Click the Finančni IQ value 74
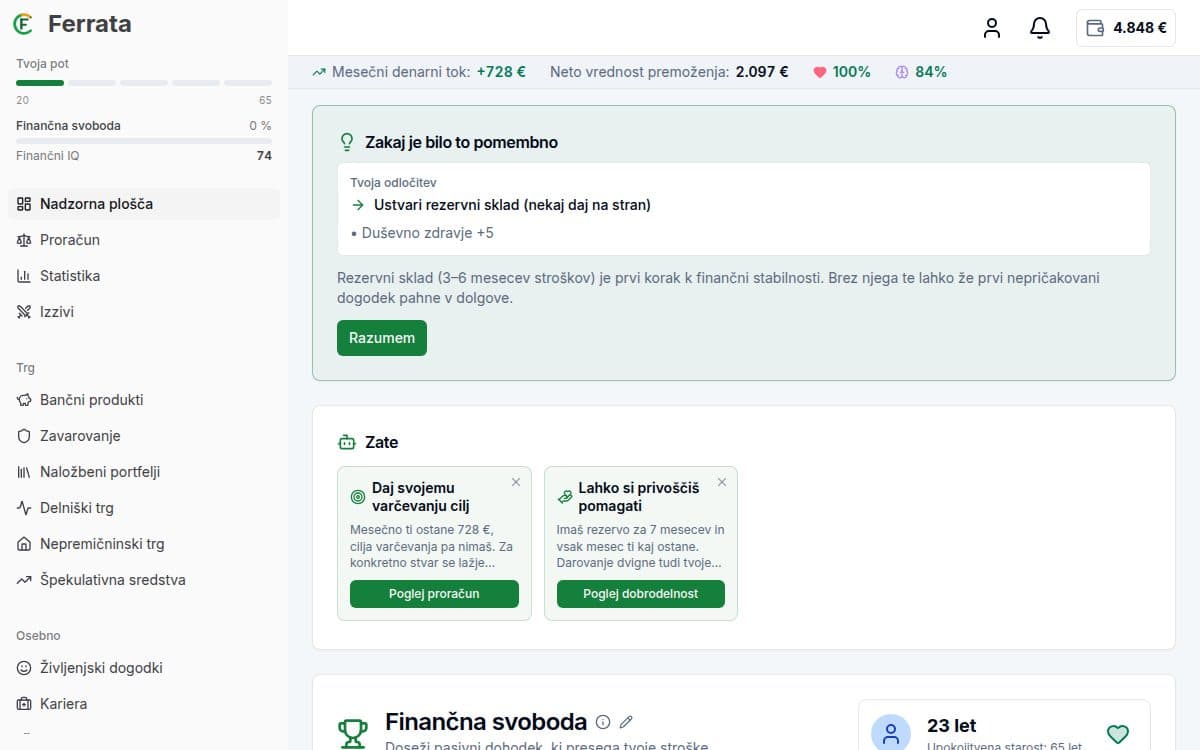 (x=264, y=156)
